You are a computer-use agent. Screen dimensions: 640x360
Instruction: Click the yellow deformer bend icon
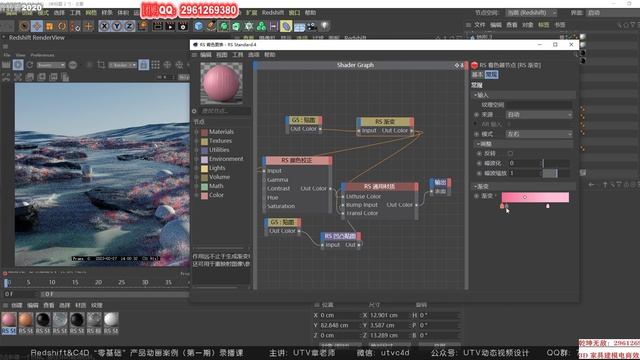[x=286, y=26]
